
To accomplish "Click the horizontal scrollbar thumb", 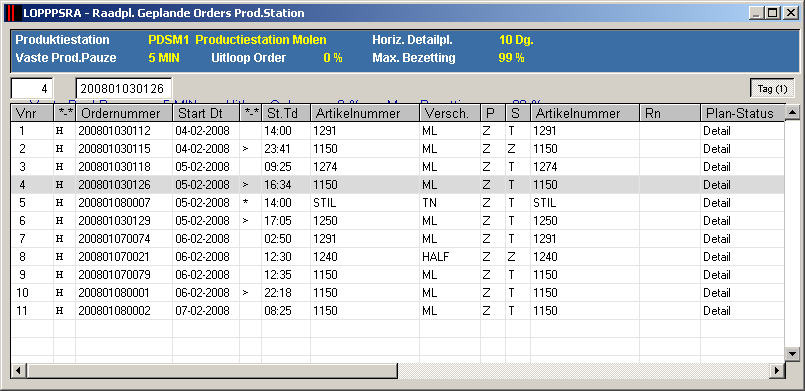I will point(212,370).
